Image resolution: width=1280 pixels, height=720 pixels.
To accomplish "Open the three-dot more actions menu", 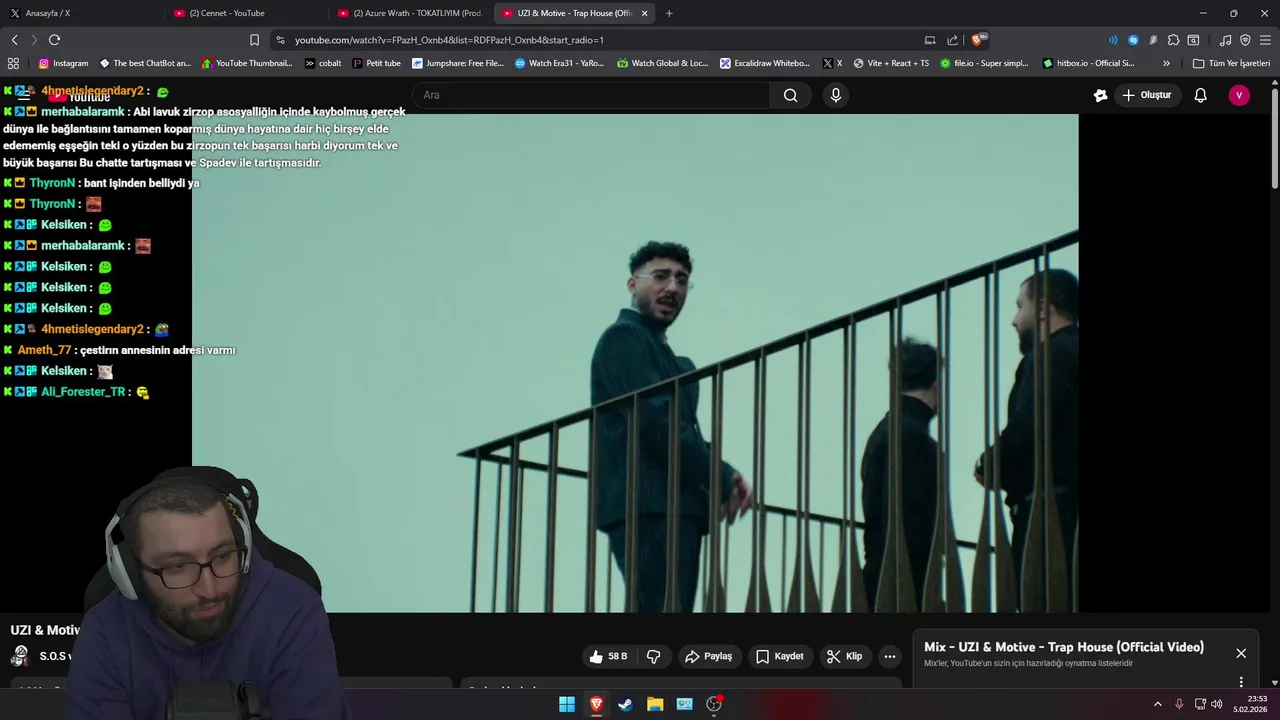I will point(889,656).
